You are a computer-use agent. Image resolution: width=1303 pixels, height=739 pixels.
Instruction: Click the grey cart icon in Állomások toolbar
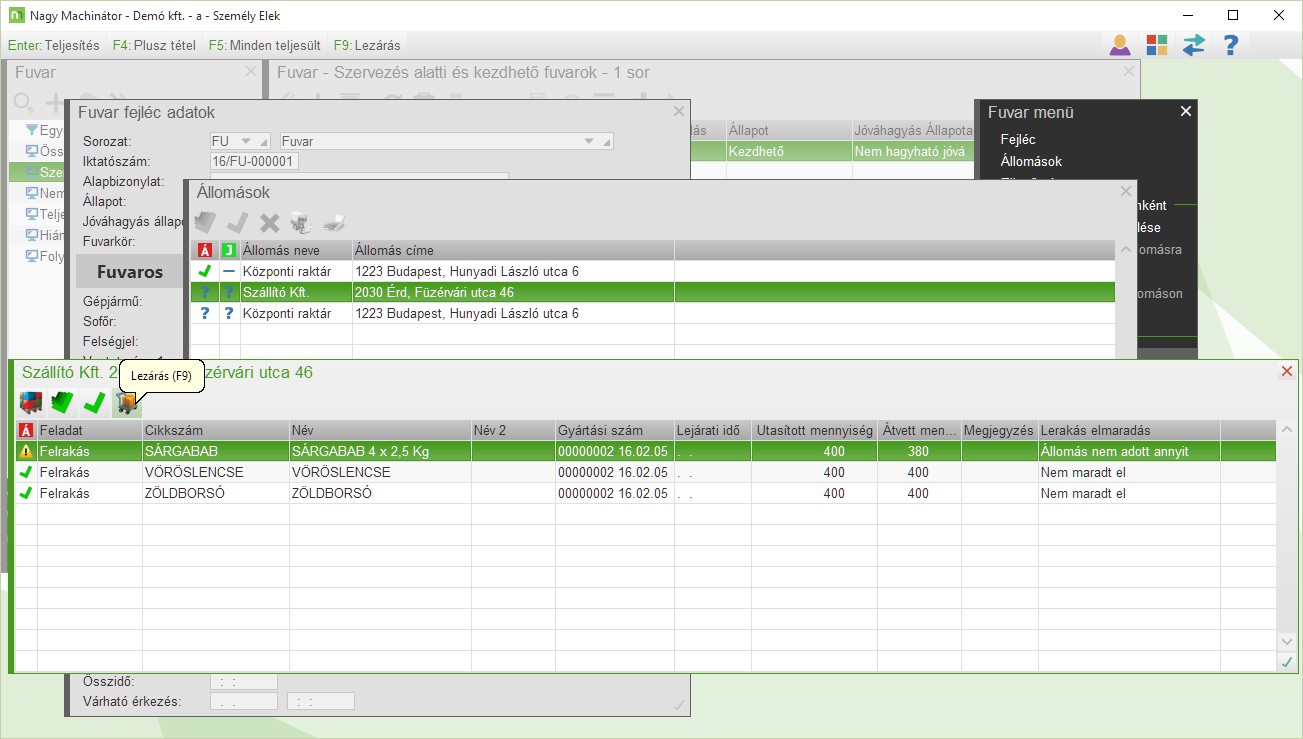click(x=301, y=223)
